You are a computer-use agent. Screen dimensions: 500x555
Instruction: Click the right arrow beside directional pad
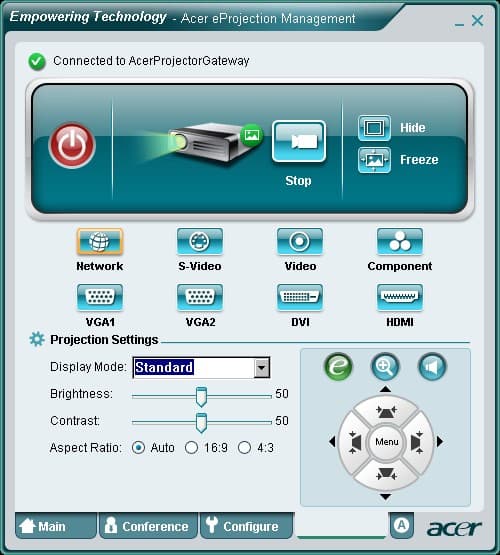[439, 441]
